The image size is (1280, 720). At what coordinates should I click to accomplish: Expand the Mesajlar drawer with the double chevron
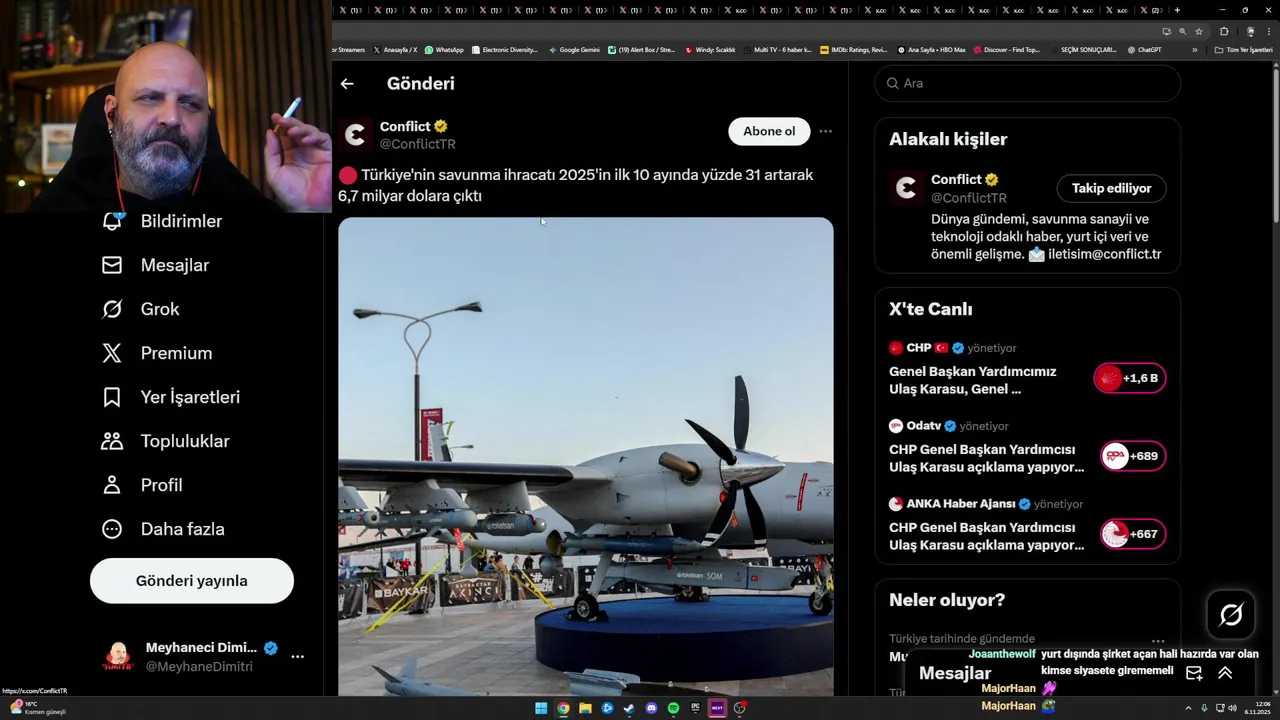click(1225, 673)
